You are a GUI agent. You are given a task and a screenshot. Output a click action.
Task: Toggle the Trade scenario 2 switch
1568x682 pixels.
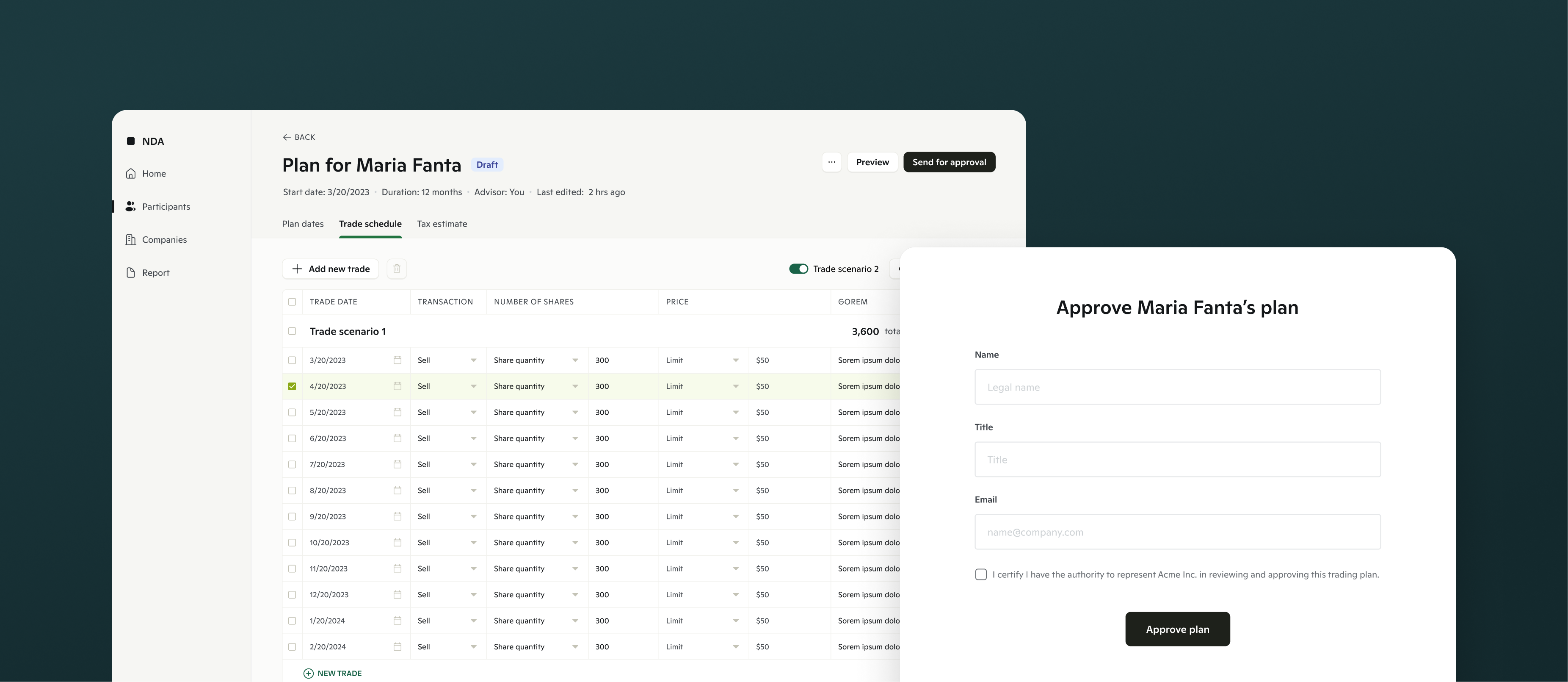pos(798,269)
